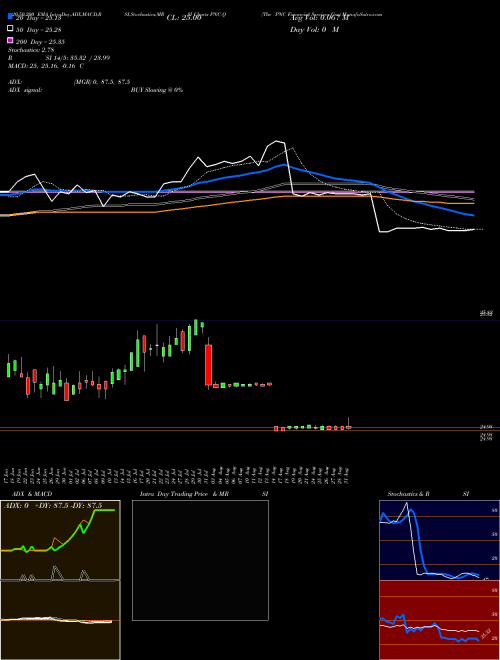The height and width of the screenshot is (660, 500).
Task: Click the 'BUY Slowing @ 0%' signal text
Action: tap(157, 90)
